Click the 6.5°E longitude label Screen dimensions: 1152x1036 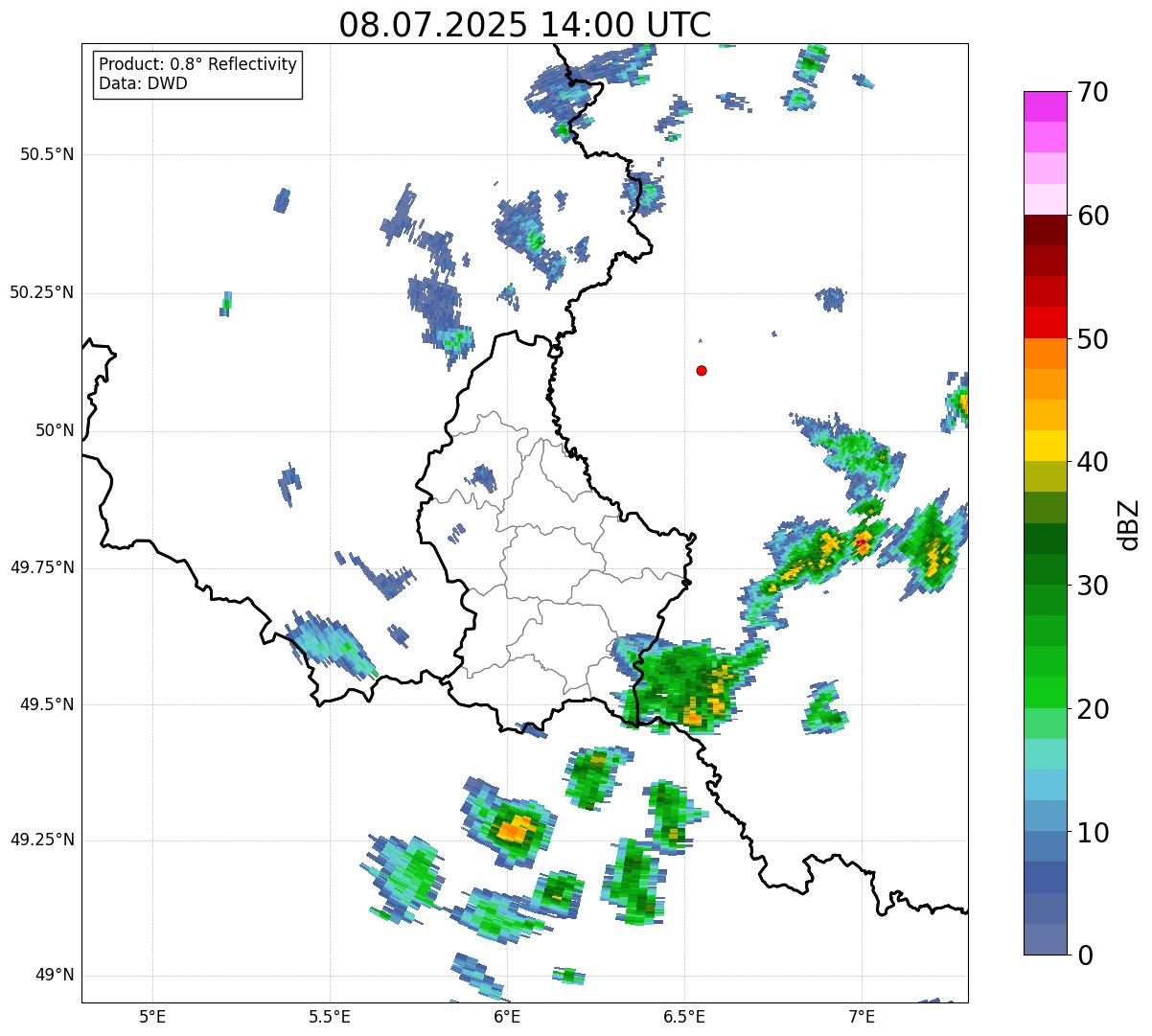point(684,1016)
